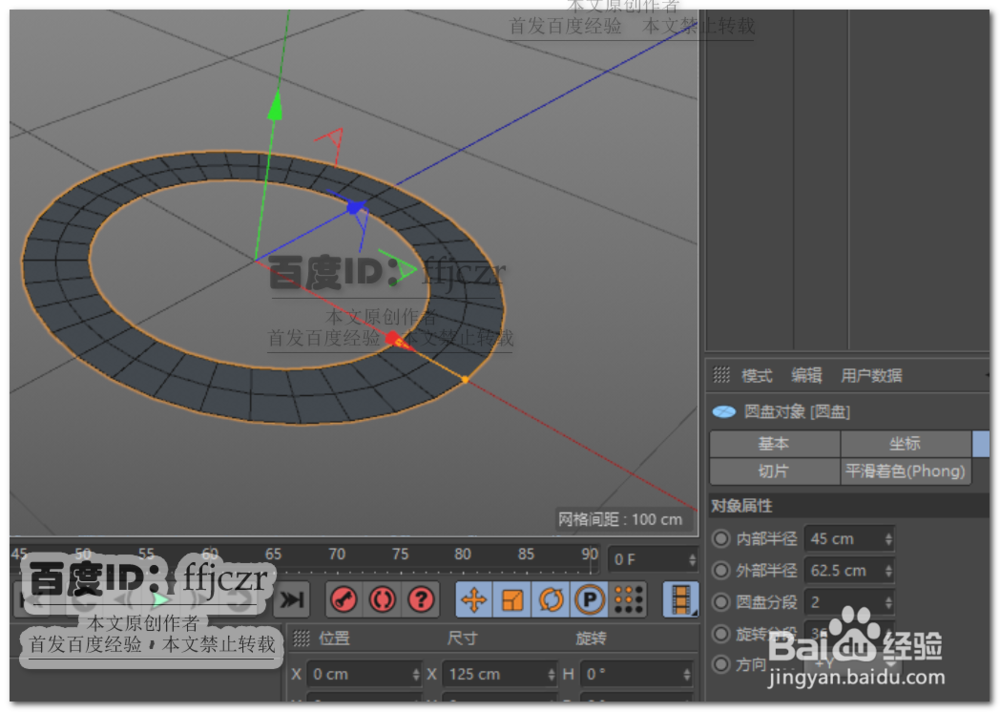This screenshot has height=712, width=1000.
Task: Step the position X 0 cm spinner
Action: click(x=416, y=674)
